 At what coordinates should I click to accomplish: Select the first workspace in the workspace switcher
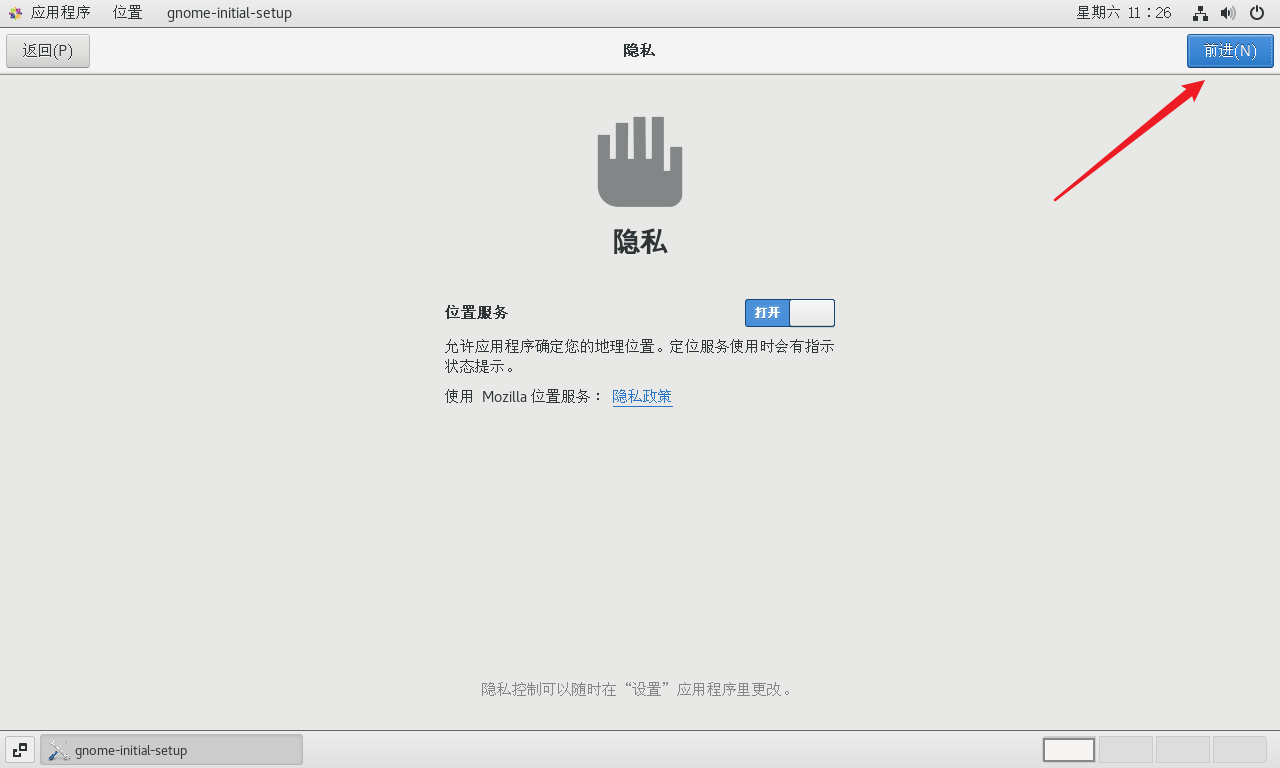pyautogui.click(x=1068, y=749)
